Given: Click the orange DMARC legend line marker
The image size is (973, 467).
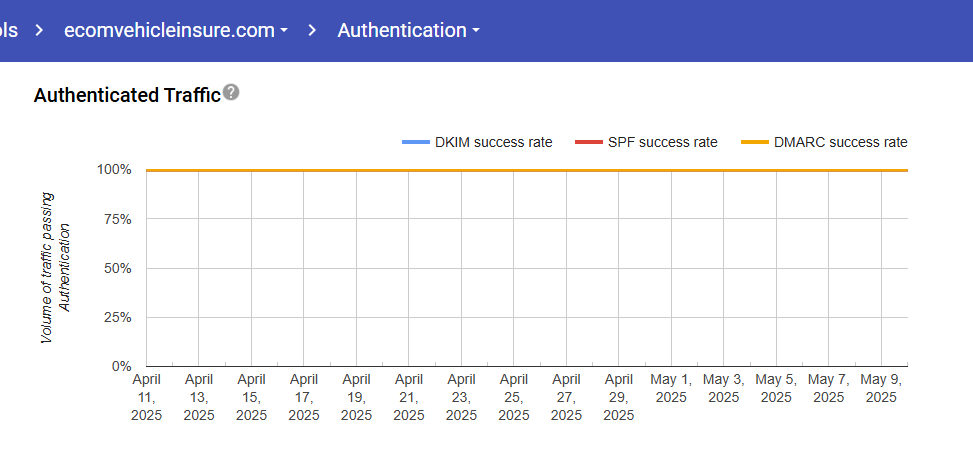Looking at the screenshot, I should coord(756,143).
